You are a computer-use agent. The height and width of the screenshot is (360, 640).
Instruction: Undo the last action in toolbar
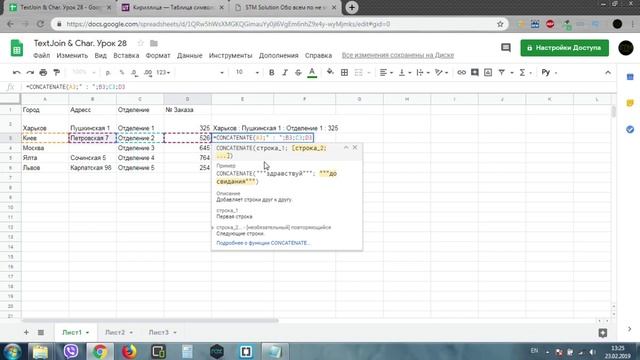(x=16, y=73)
